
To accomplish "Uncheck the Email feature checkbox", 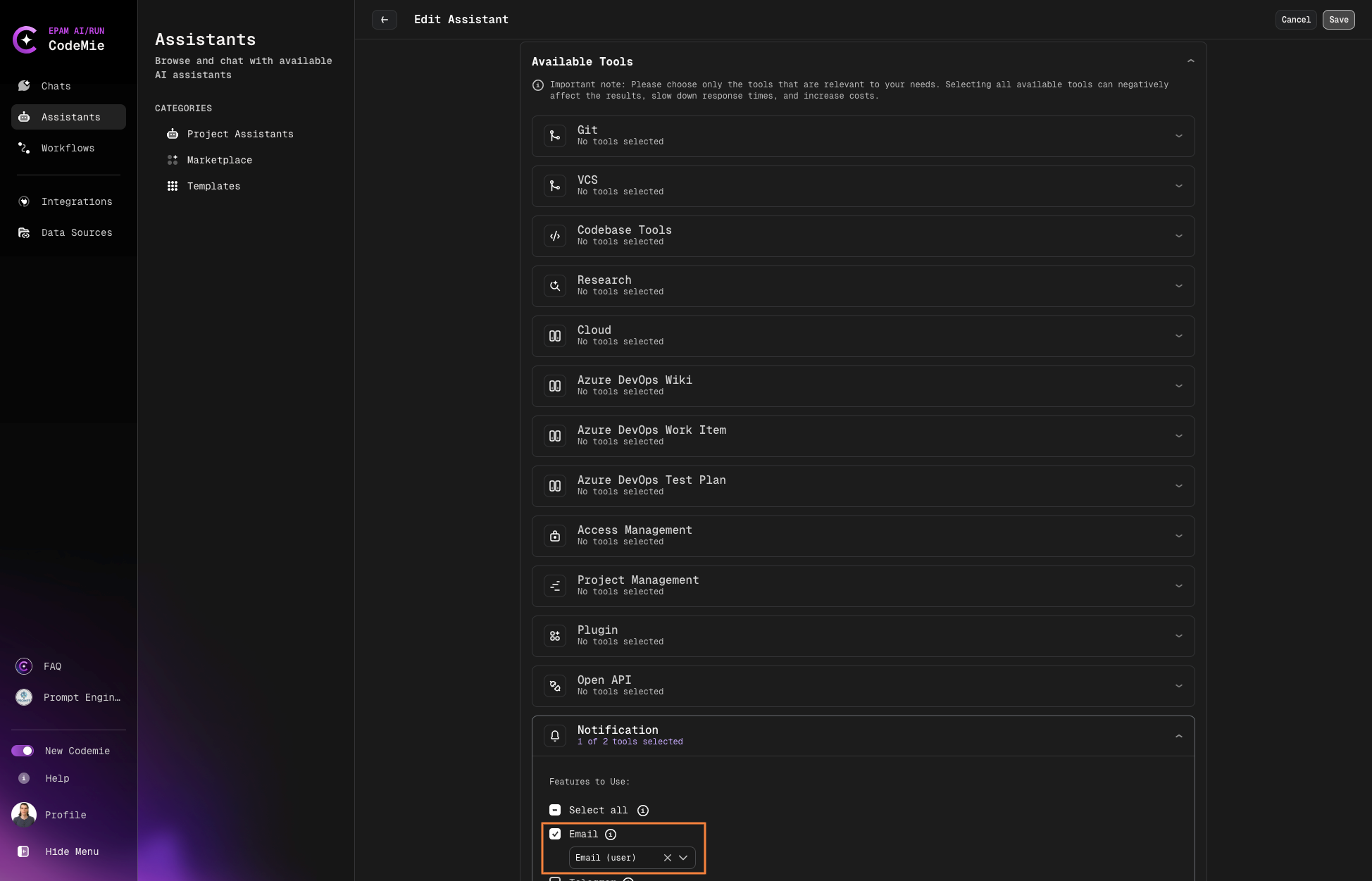I will [x=556, y=834].
